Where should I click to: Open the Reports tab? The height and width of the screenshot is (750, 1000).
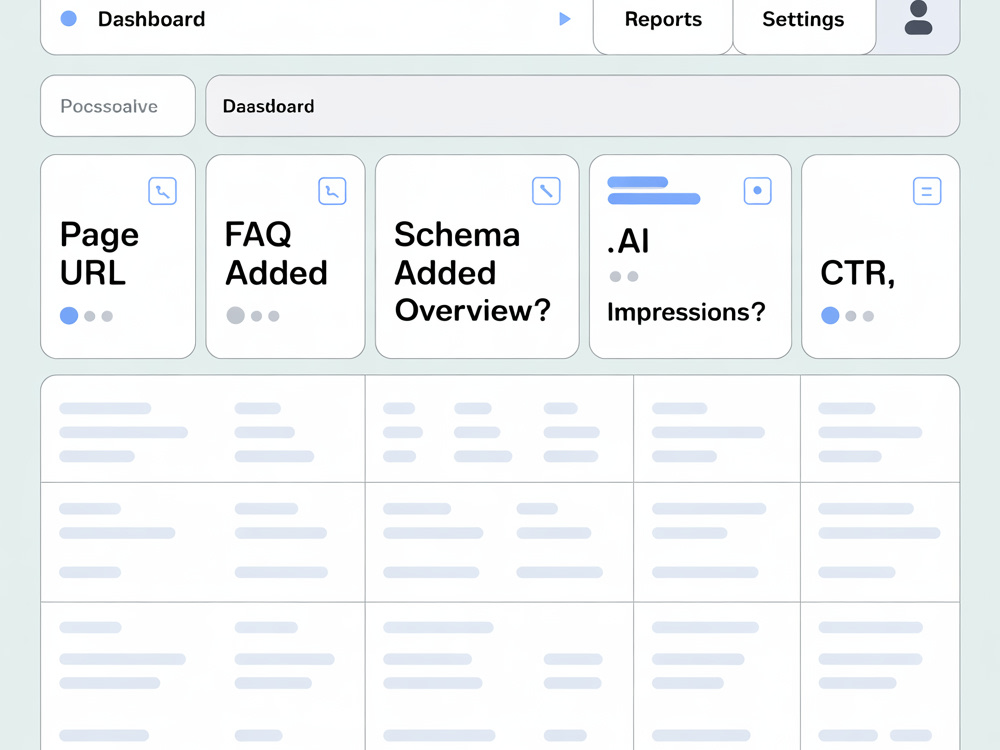tap(663, 20)
